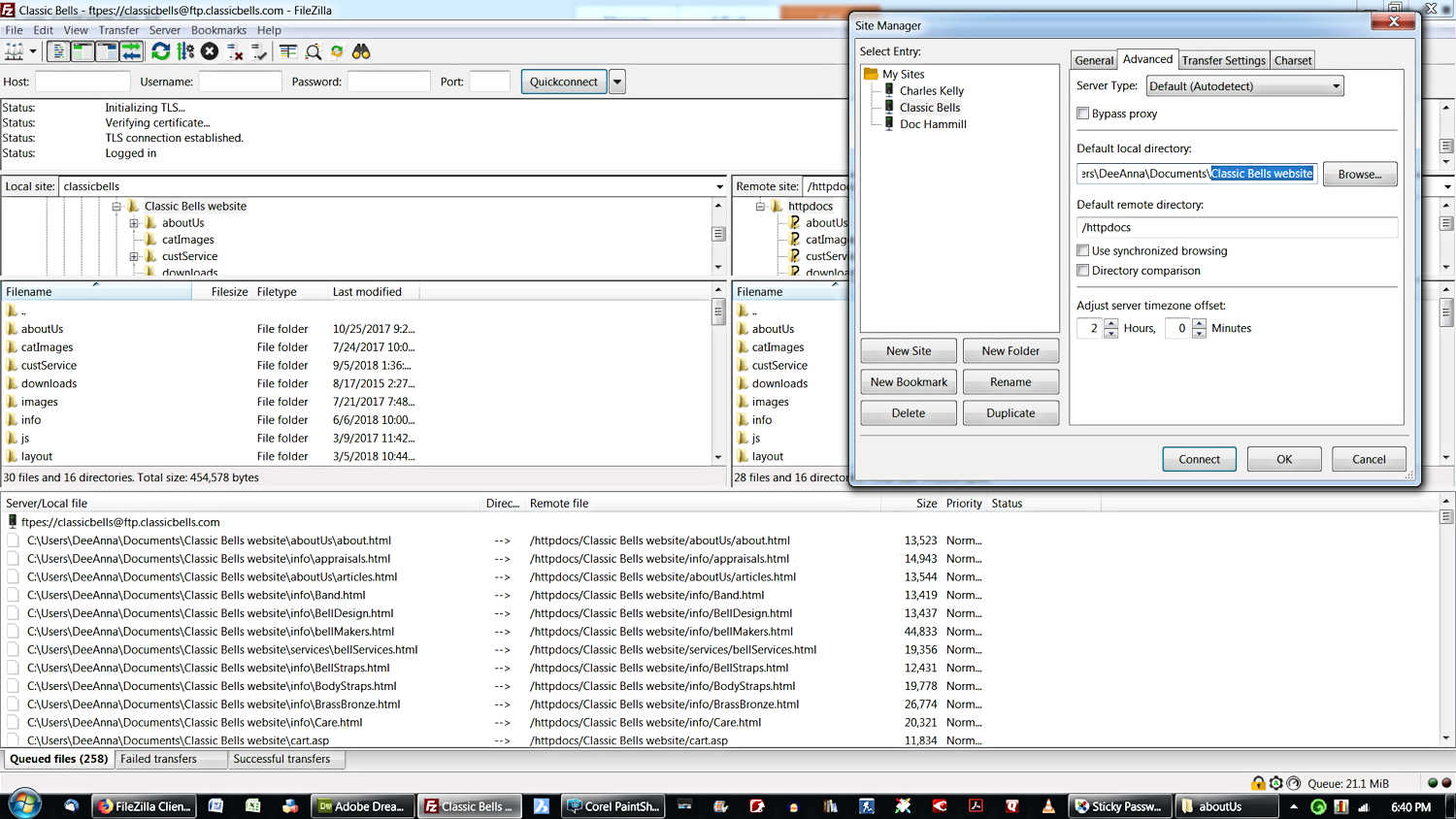Collapse Classic Bells website local tree node

point(116,206)
